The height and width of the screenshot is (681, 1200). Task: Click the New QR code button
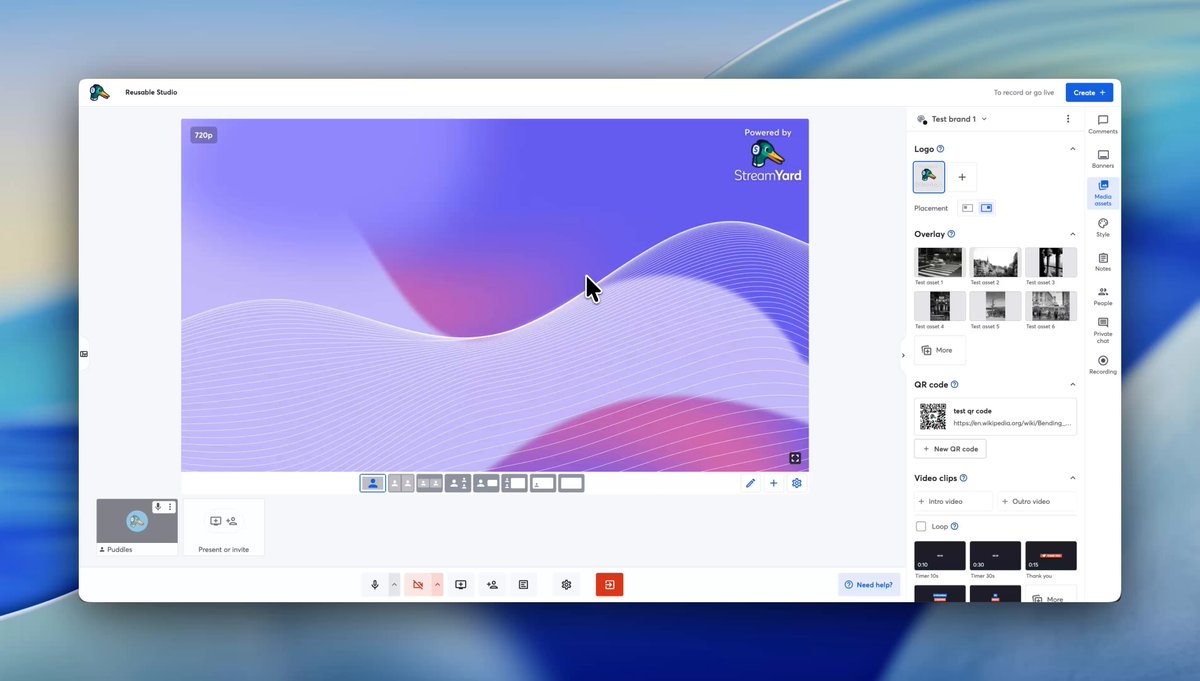(x=951, y=449)
